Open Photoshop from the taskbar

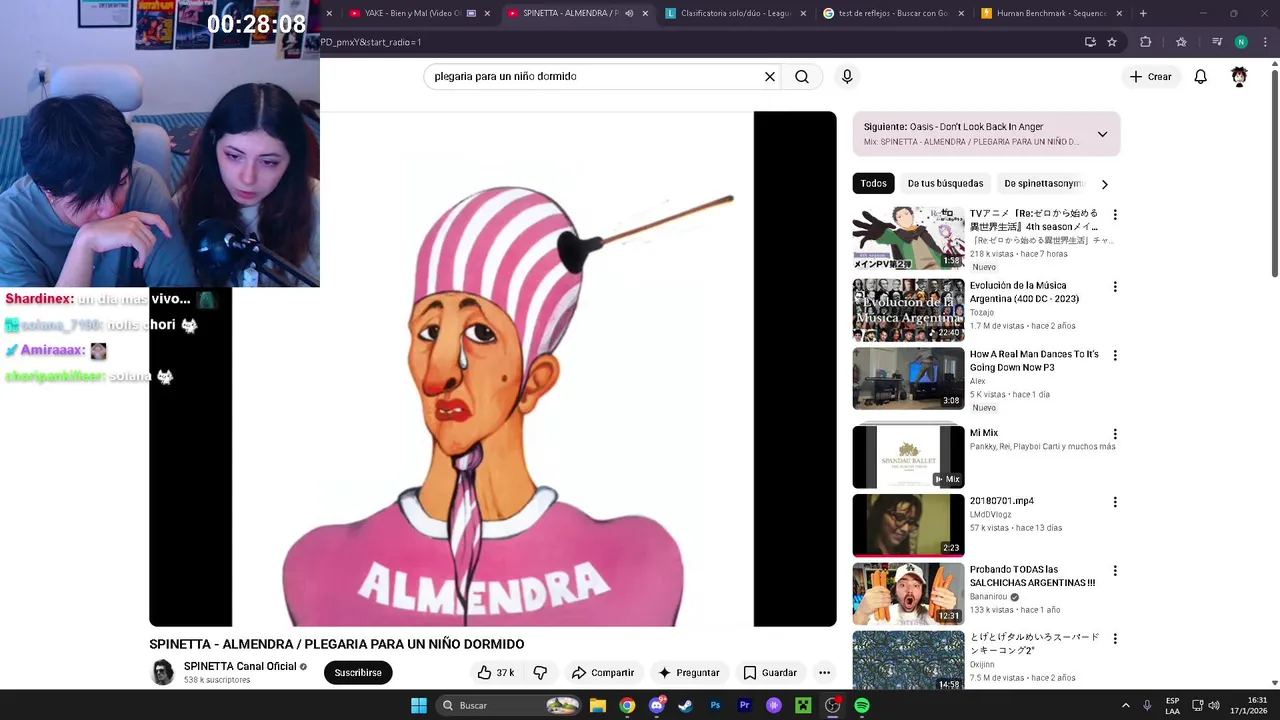point(715,705)
